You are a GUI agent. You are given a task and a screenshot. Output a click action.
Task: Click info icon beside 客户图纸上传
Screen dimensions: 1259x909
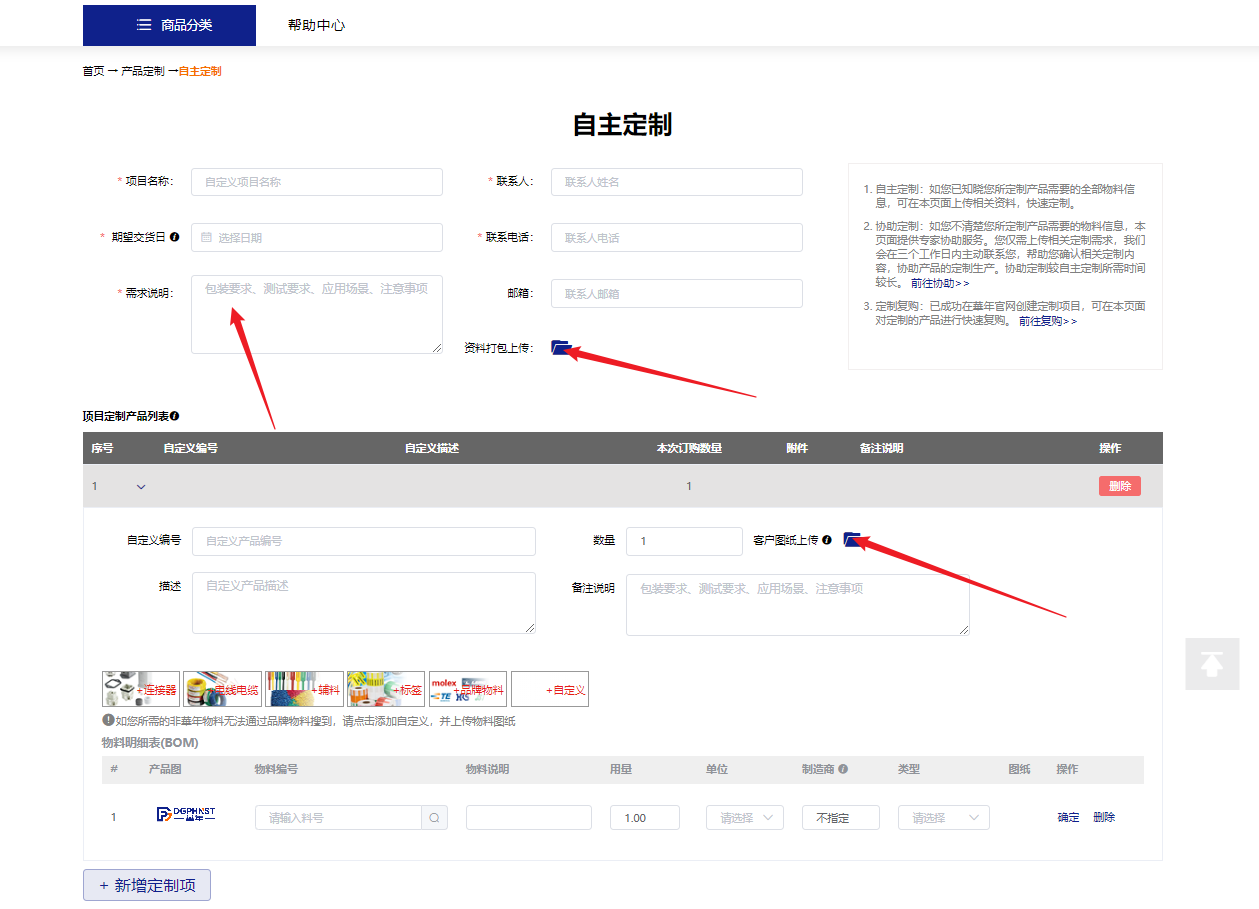coord(827,540)
